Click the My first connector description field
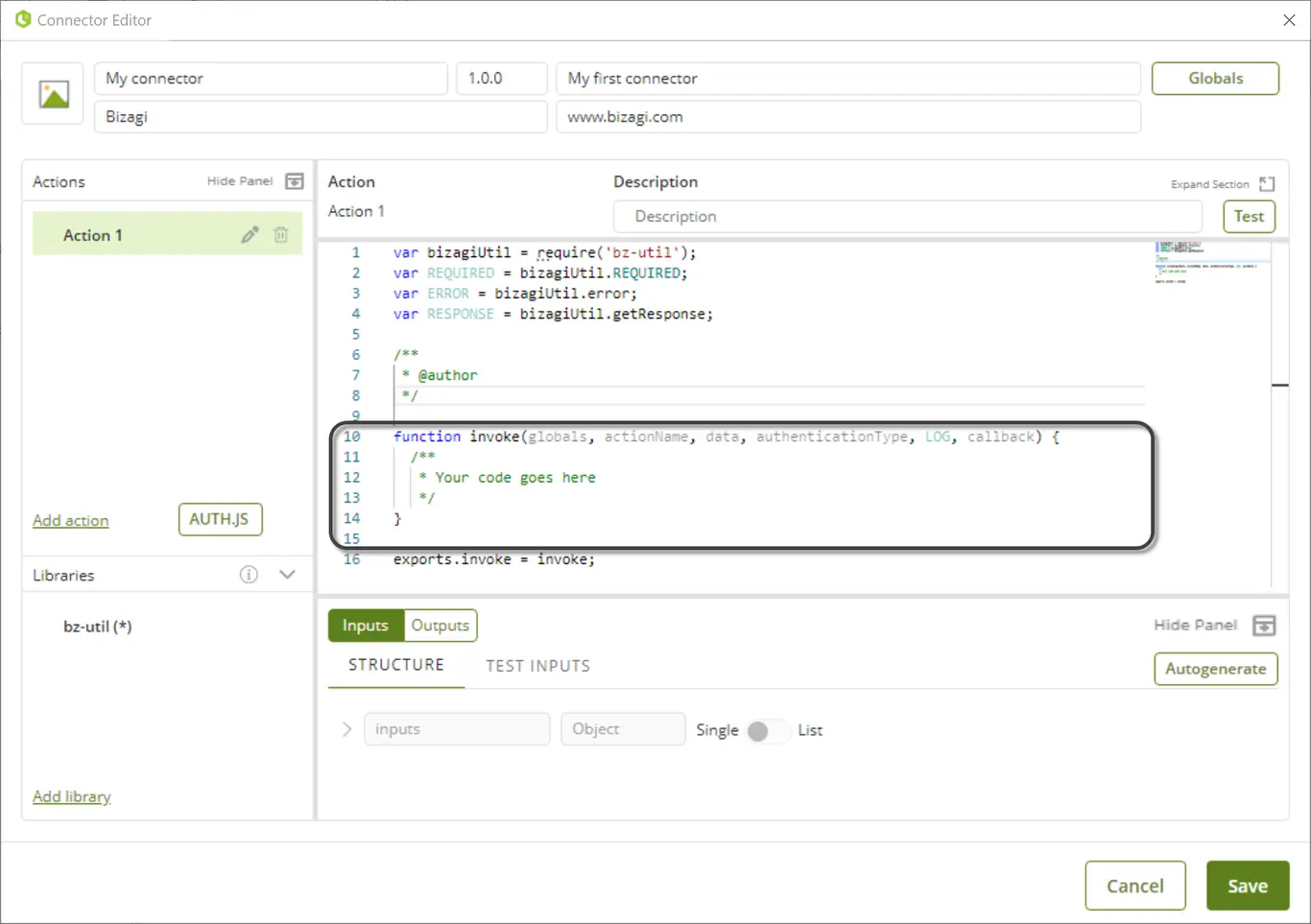Screen dimensions: 1311x924 click(848, 79)
